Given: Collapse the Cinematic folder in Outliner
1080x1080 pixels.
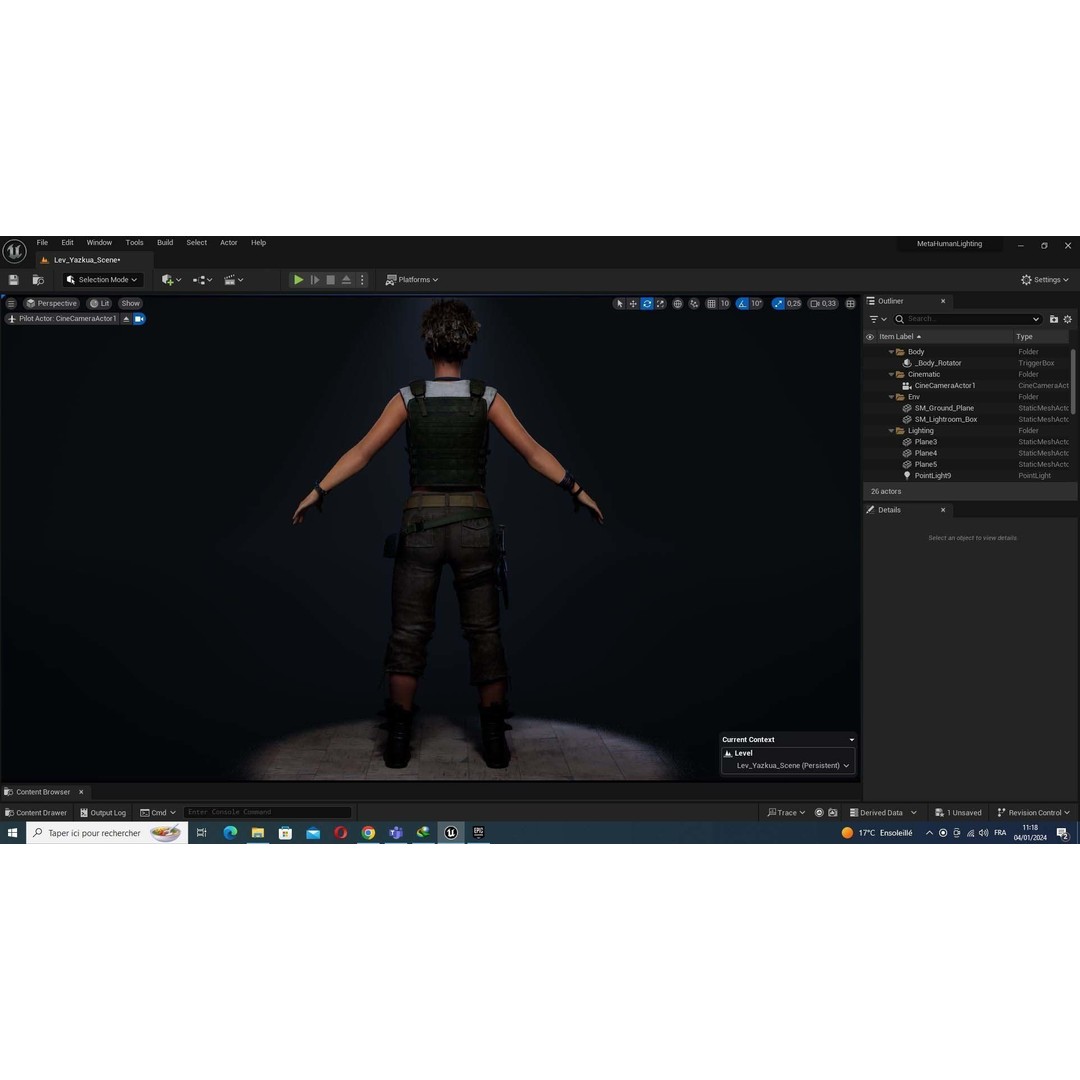Looking at the screenshot, I should tap(891, 375).
